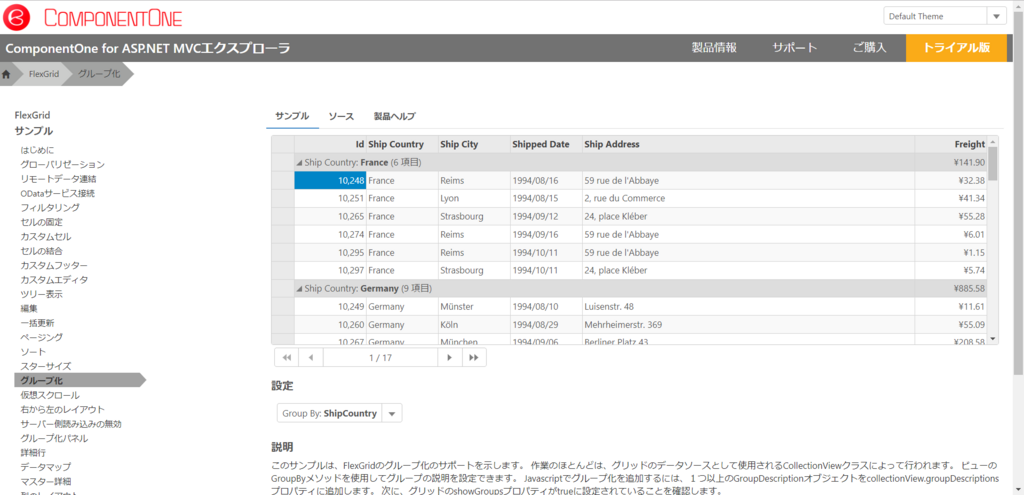Sort by Ship Address column header
This screenshot has width=1024, height=495.
(748, 144)
